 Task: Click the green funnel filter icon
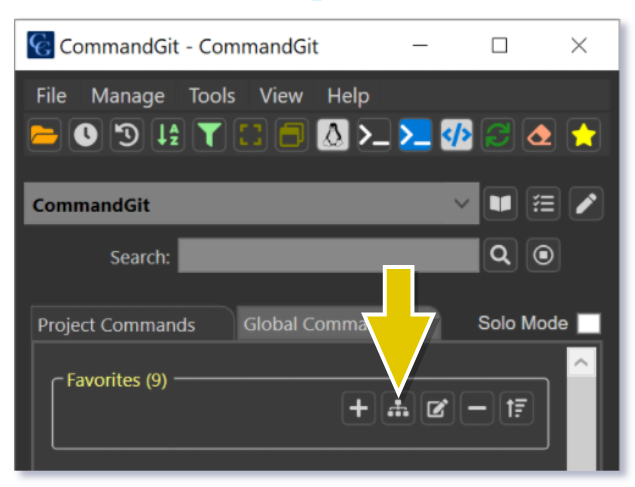coord(208,135)
